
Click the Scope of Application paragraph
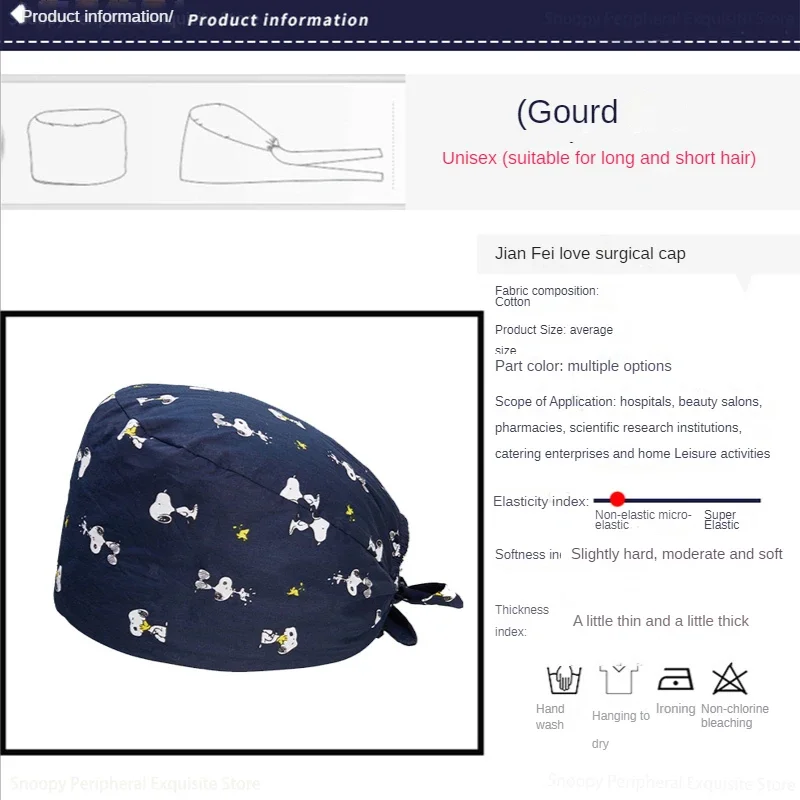pyautogui.click(x=632, y=428)
